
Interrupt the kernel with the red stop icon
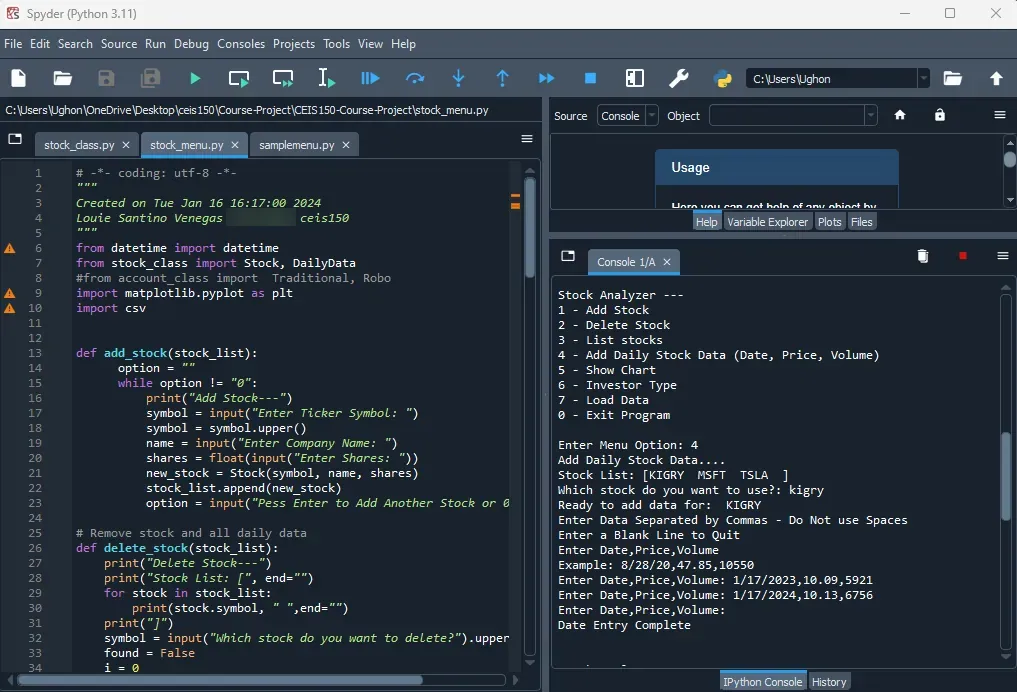[963, 256]
